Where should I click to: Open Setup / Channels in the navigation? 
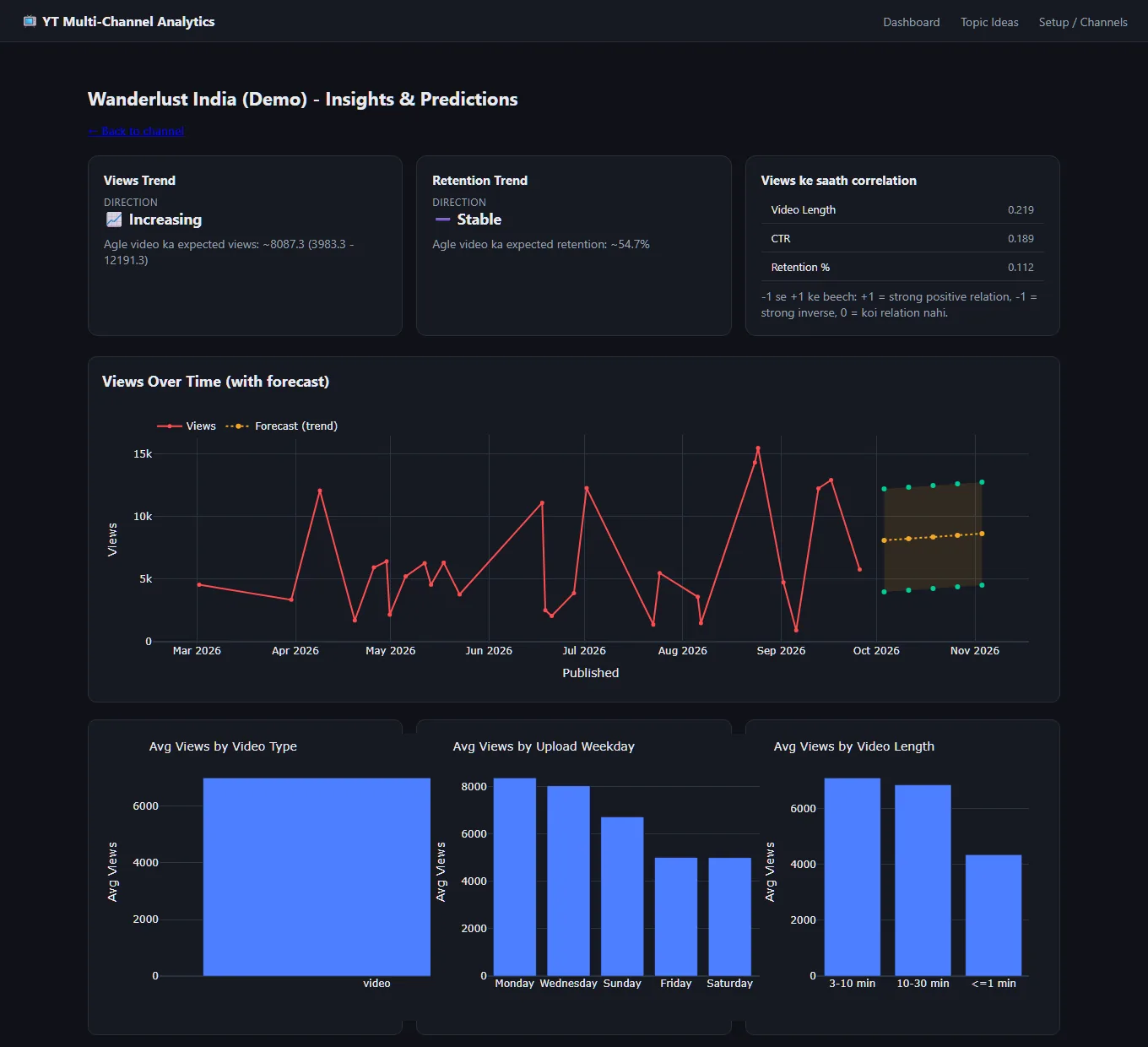tap(1083, 22)
